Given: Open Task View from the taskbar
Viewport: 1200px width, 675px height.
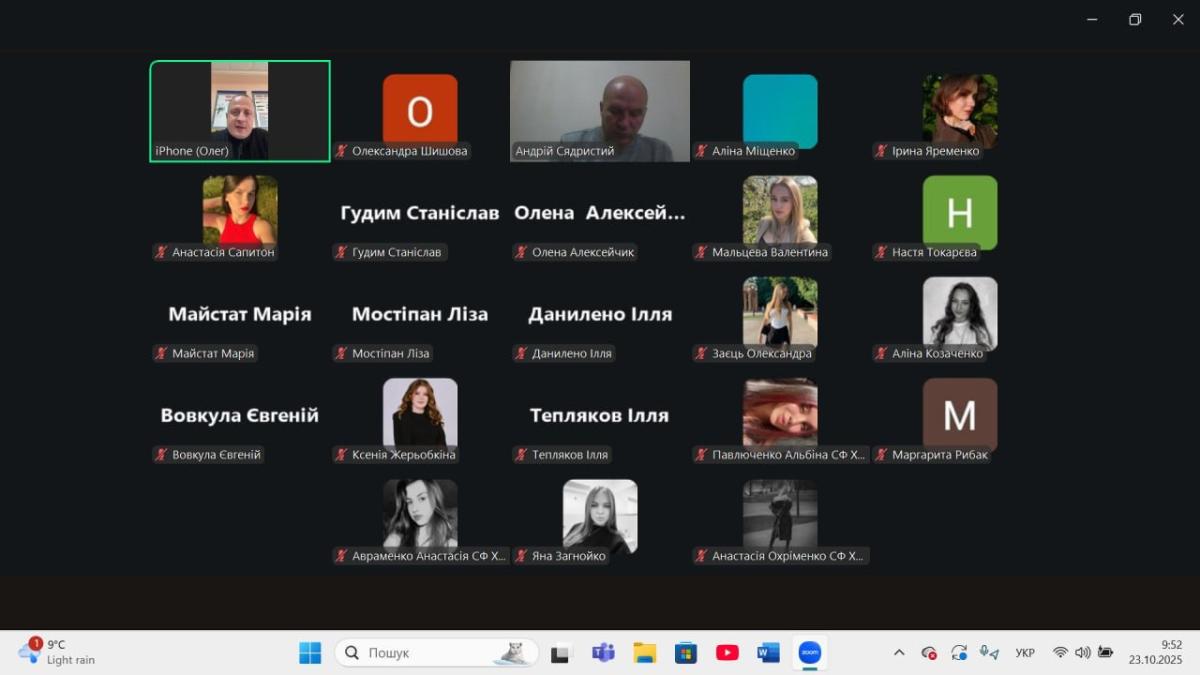Looking at the screenshot, I should click(x=561, y=653).
